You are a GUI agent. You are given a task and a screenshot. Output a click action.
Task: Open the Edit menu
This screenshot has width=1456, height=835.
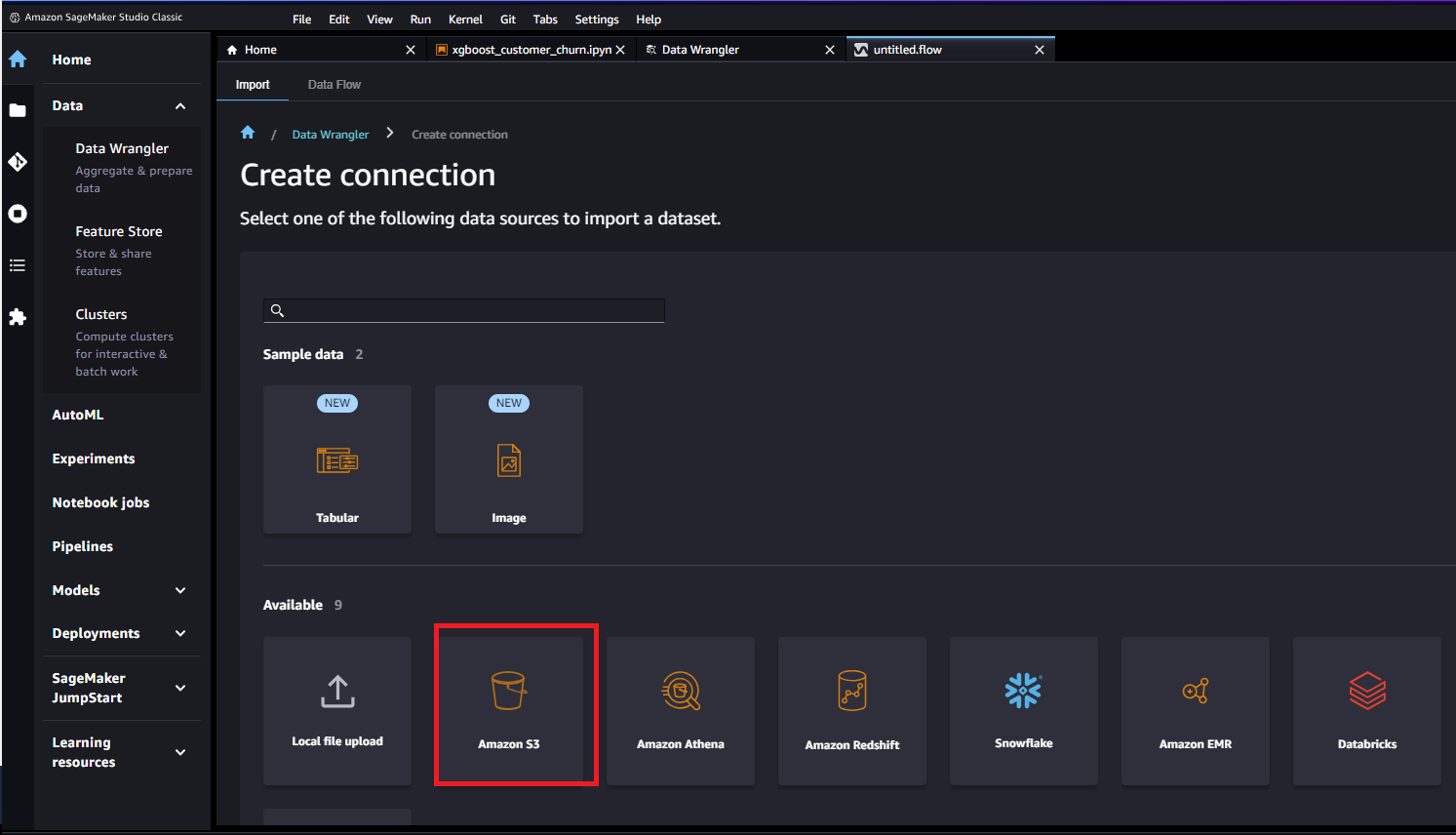tap(339, 20)
